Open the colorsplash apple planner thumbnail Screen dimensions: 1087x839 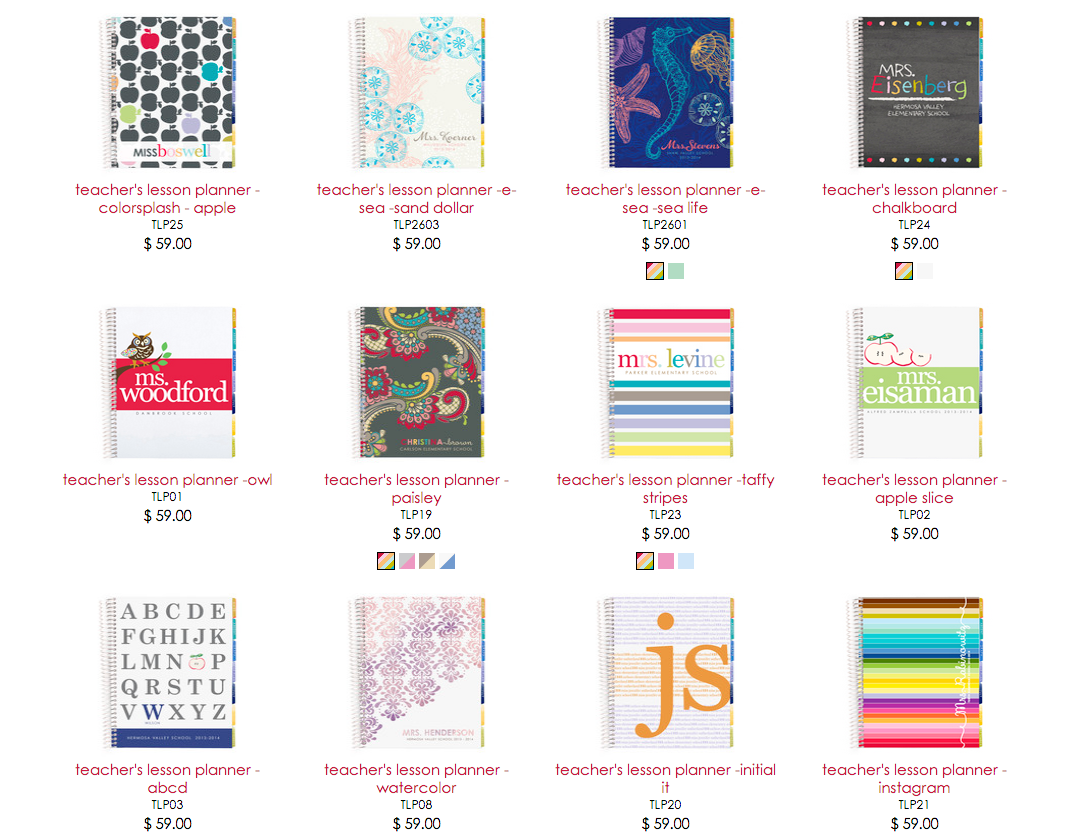[168, 93]
